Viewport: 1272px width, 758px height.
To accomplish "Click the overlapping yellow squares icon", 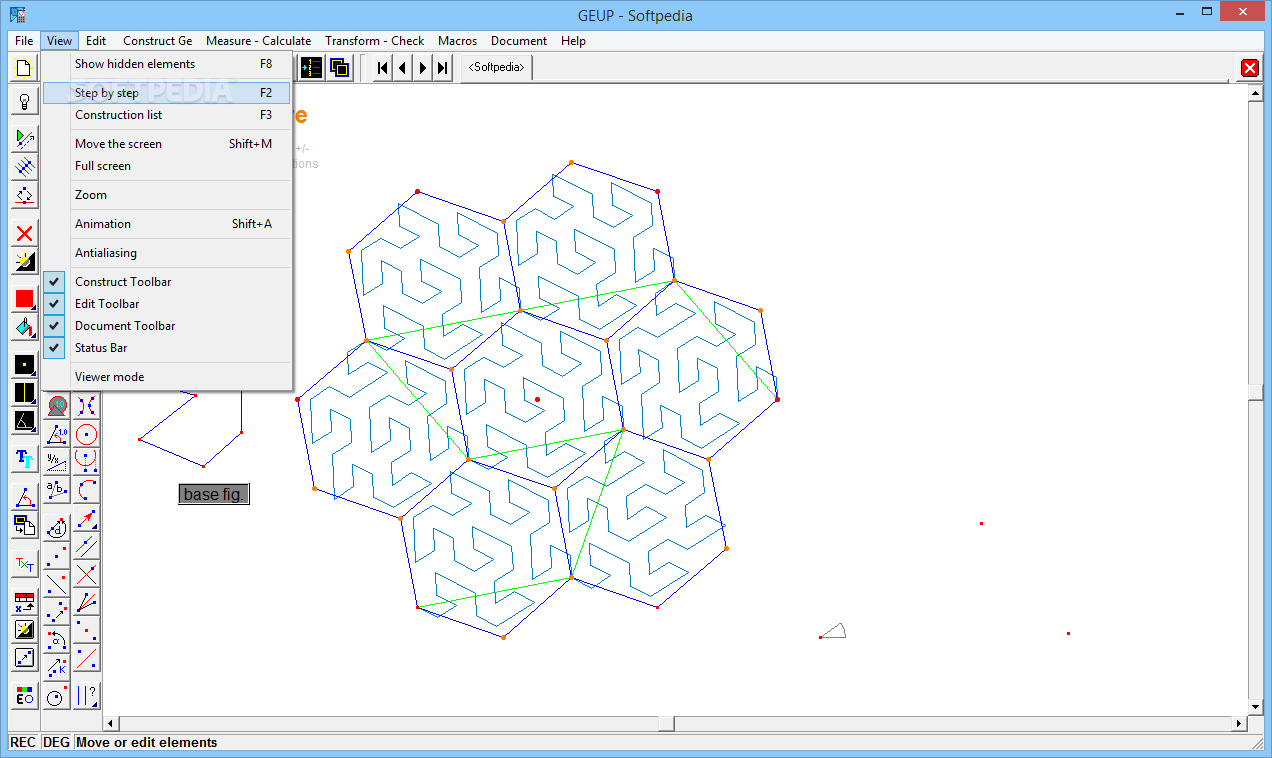I will [x=340, y=68].
